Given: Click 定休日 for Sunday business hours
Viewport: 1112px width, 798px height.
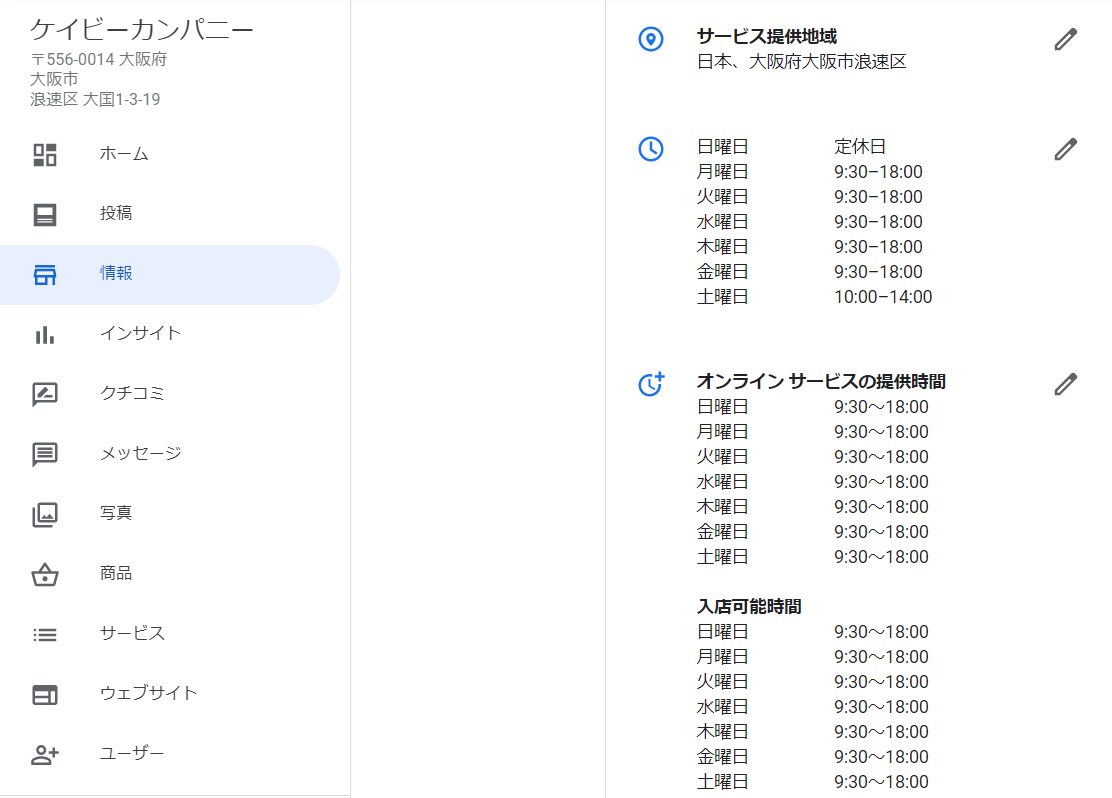Looking at the screenshot, I should [x=860, y=147].
